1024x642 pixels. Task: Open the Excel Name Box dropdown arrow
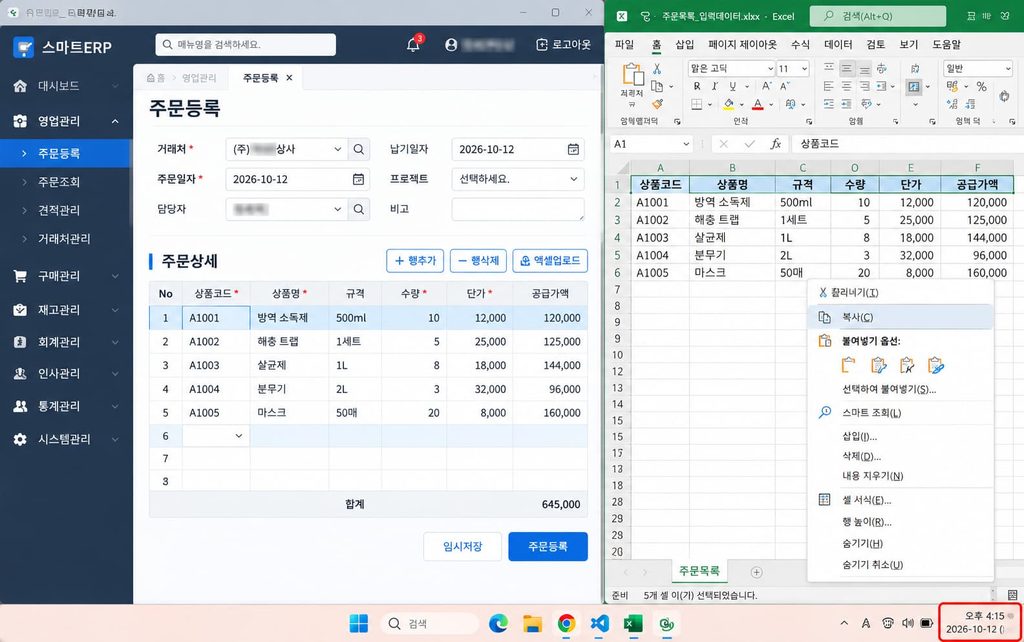click(686, 144)
